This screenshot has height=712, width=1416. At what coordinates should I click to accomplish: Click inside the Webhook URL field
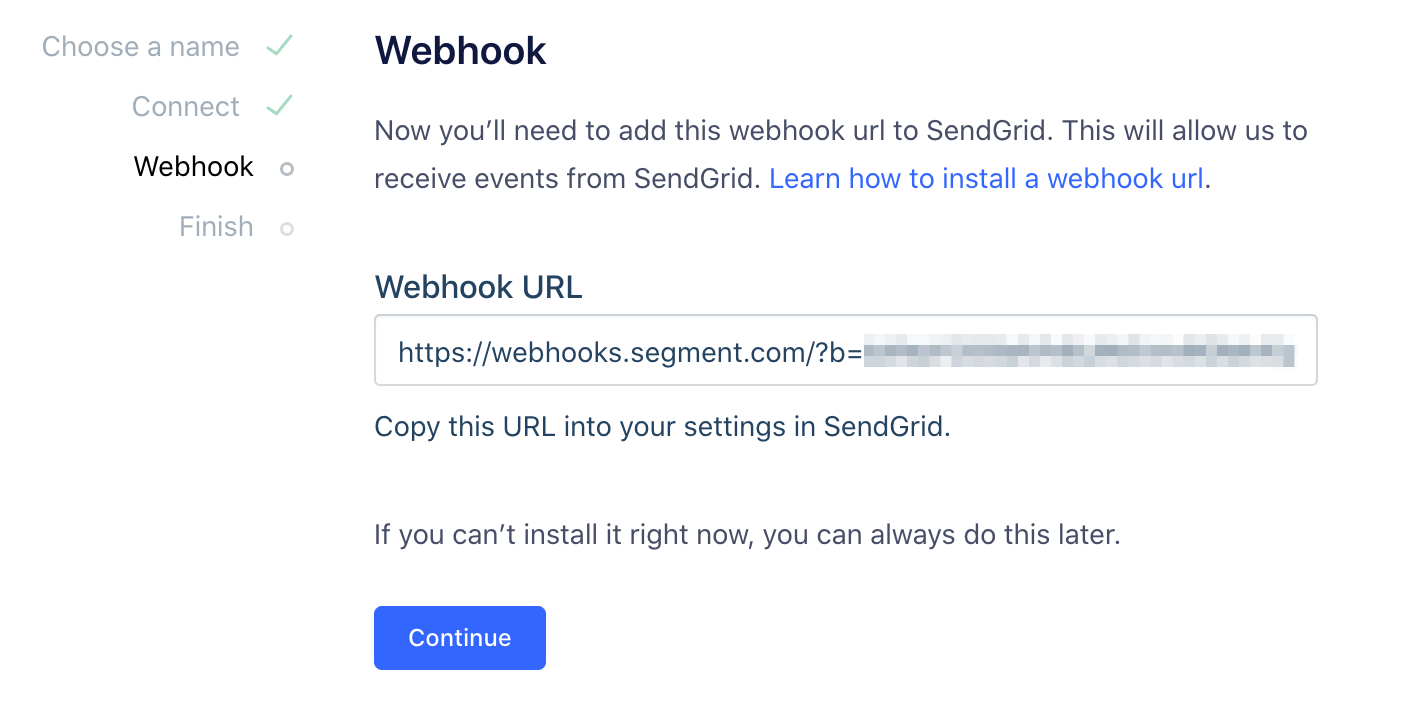click(x=846, y=350)
